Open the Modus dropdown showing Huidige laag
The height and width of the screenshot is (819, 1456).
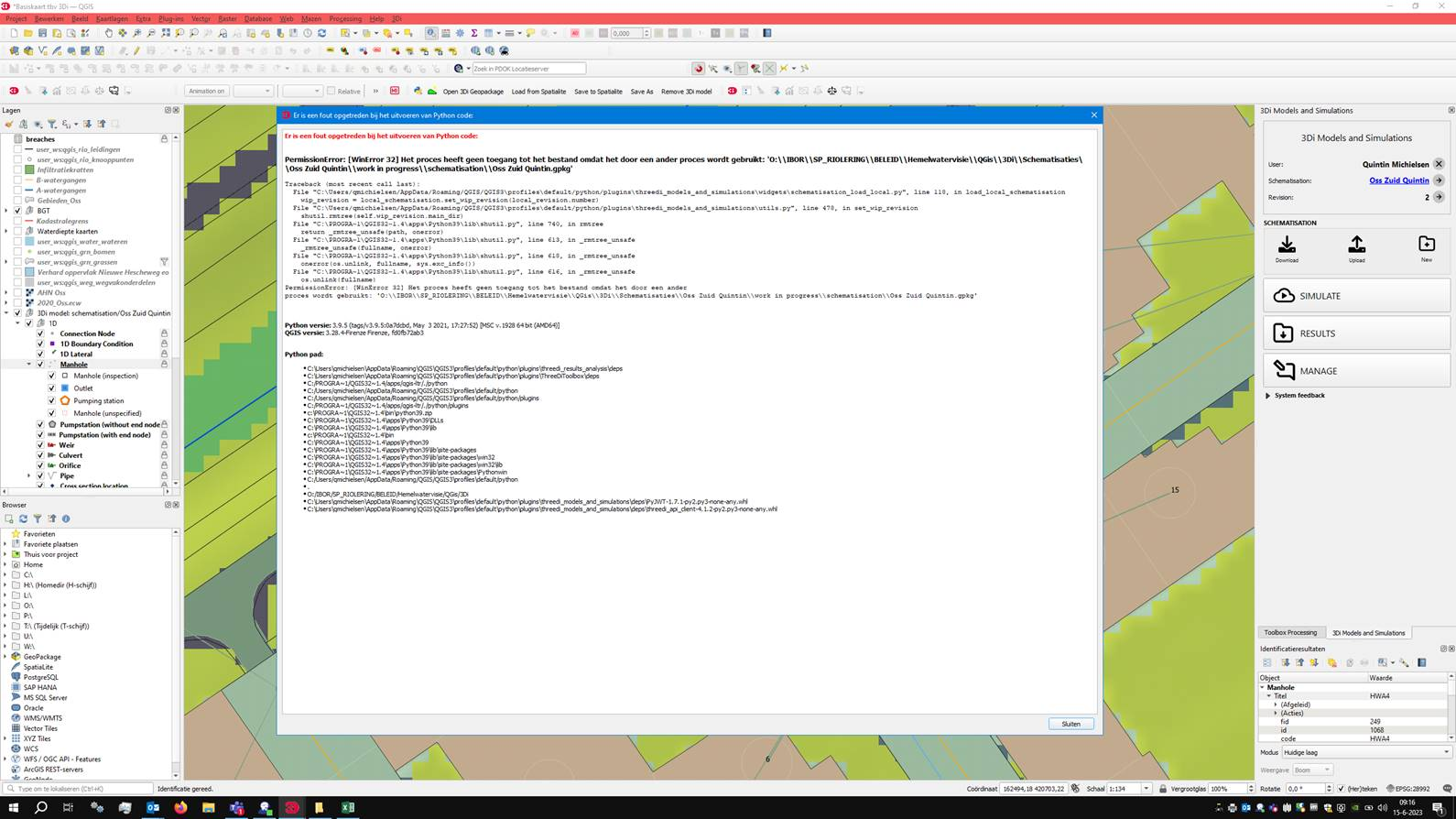click(x=1367, y=752)
